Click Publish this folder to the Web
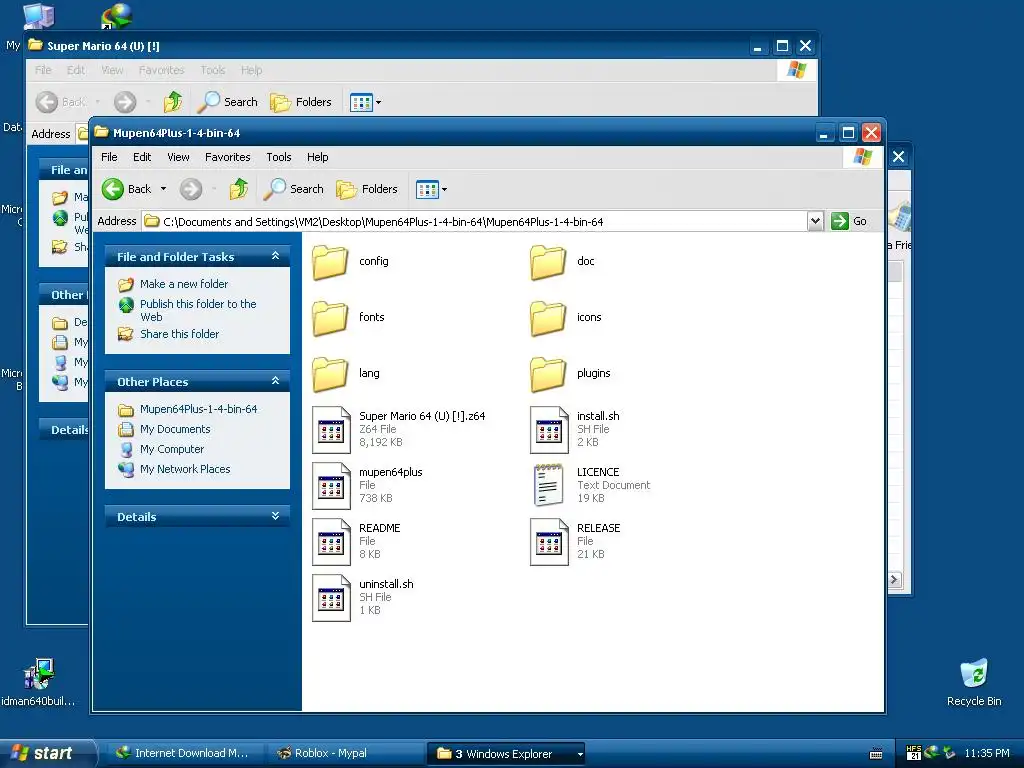Screen dimensions: 1024x768 coord(198,310)
